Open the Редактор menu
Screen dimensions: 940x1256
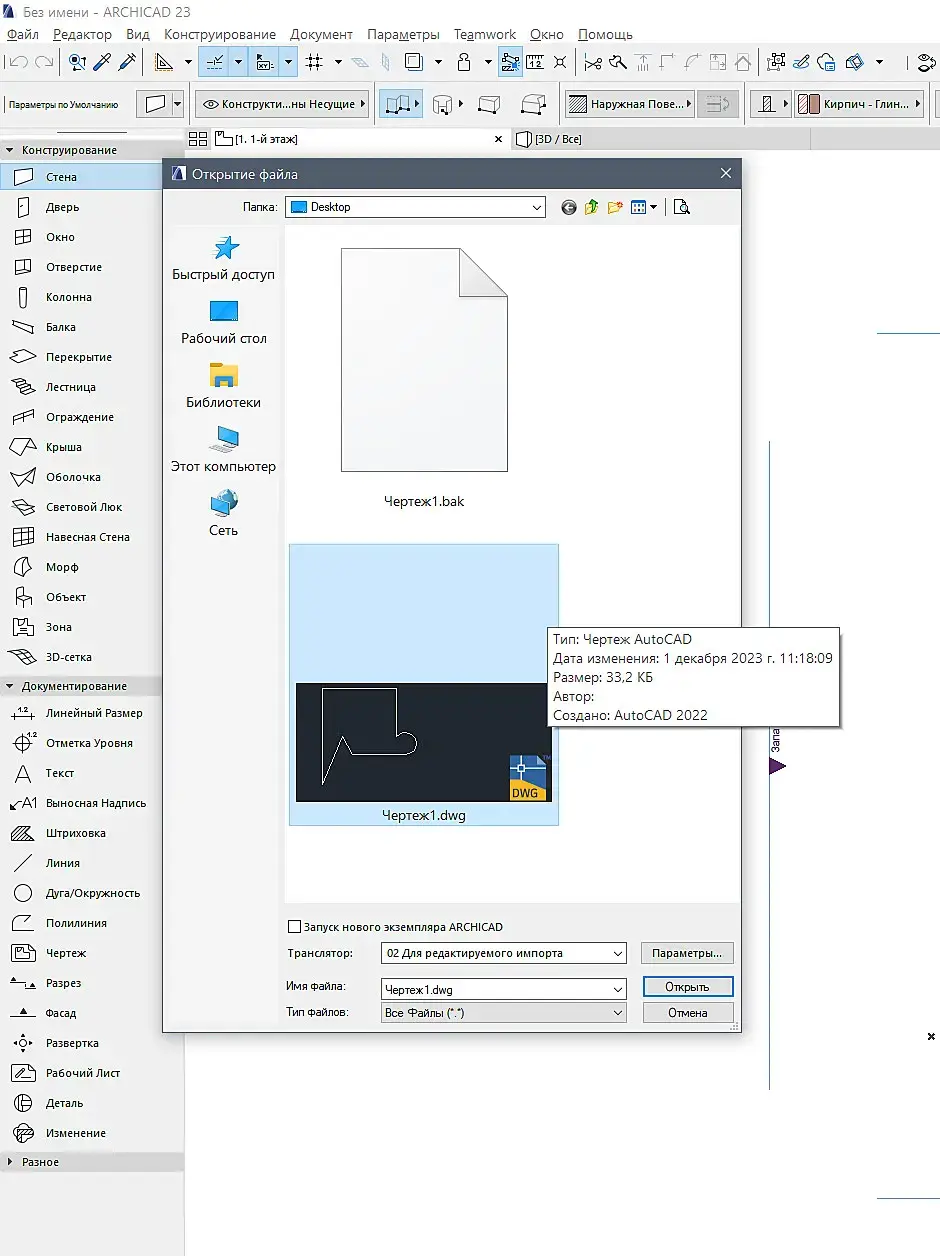pos(82,34)
